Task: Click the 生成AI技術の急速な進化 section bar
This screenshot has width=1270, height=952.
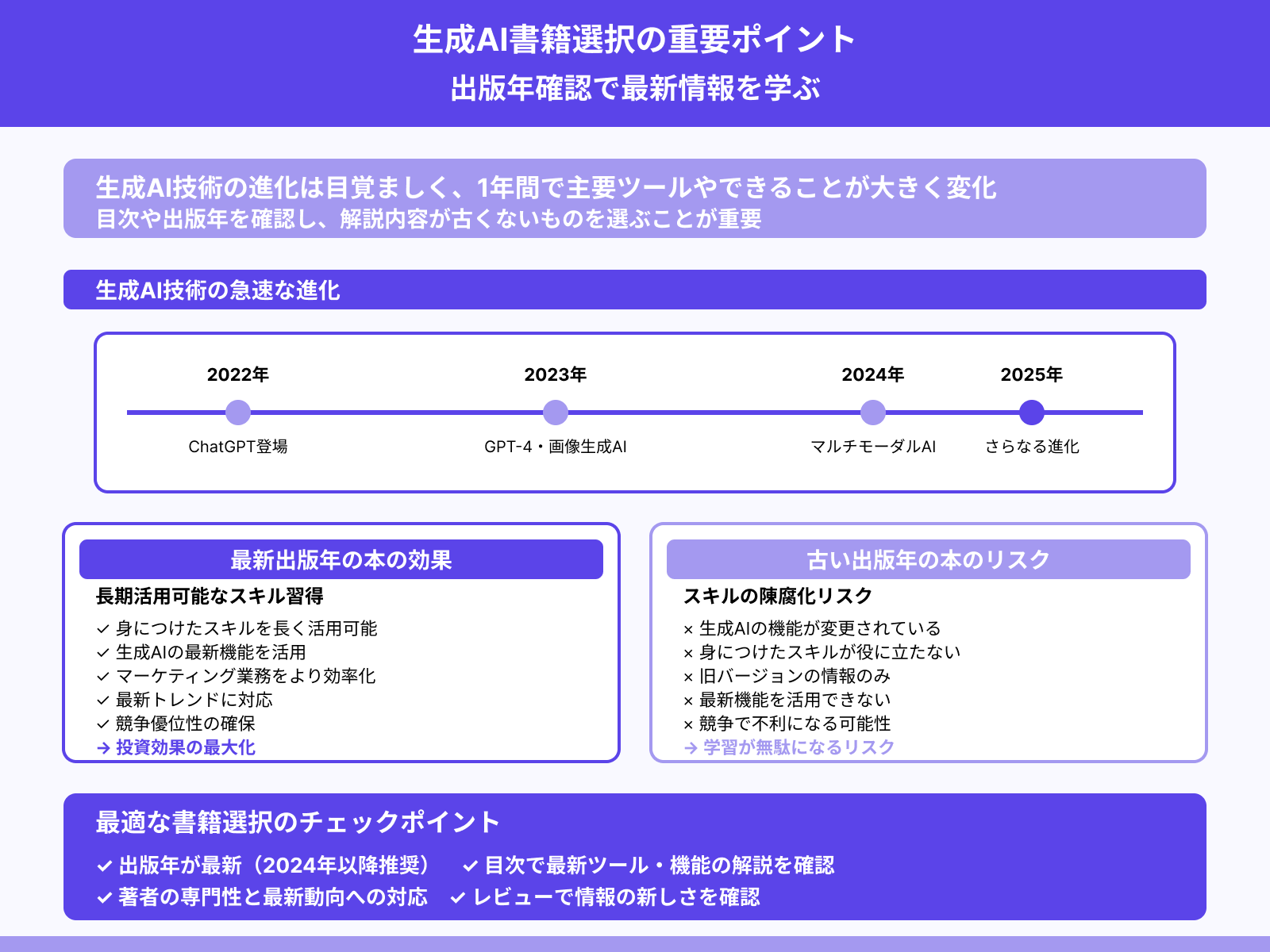Action: (635, 290)
